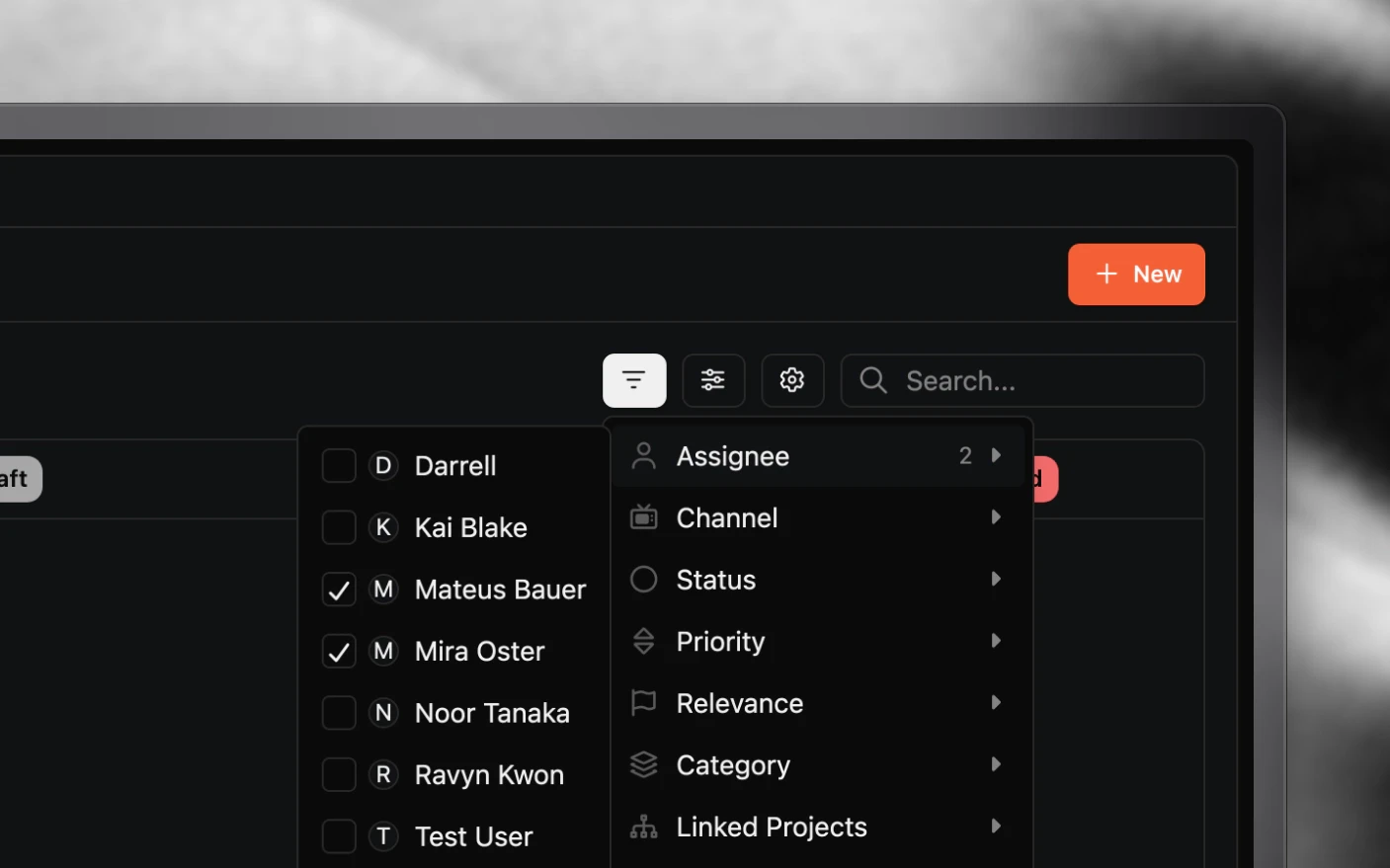The image size is (1390, 868).
Task: Click the T avatar next to Test User
Action: pos(383,836)
